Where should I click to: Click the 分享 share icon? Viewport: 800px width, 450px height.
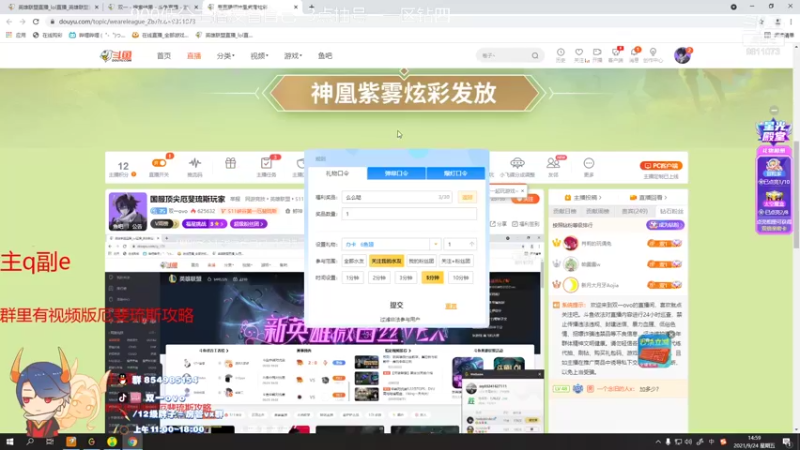point(498,224)
